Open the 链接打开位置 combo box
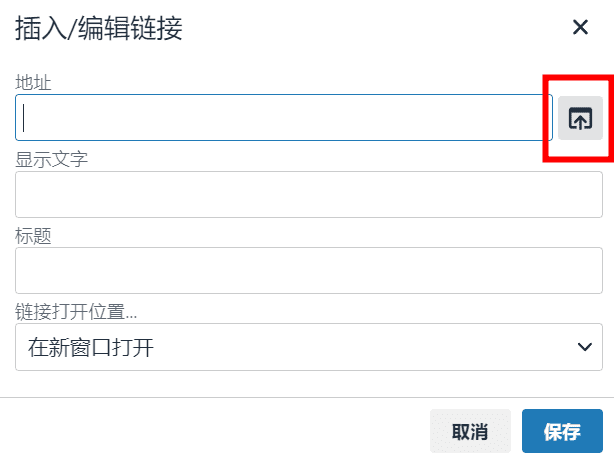Viewport: 614px width, 462px height. click(x=309, y=347)
